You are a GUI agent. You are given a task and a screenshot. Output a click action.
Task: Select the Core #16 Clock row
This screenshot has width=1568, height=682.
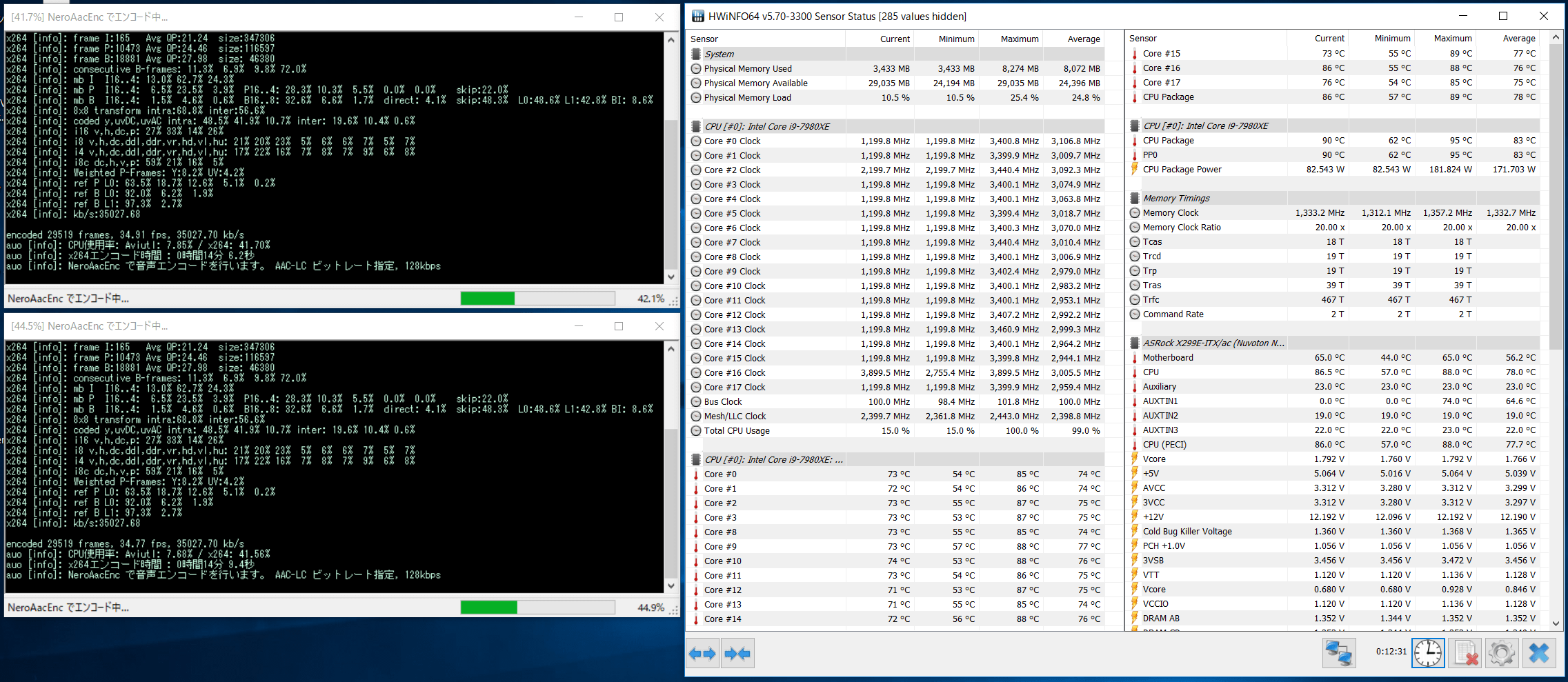click(x=896, y=372)
